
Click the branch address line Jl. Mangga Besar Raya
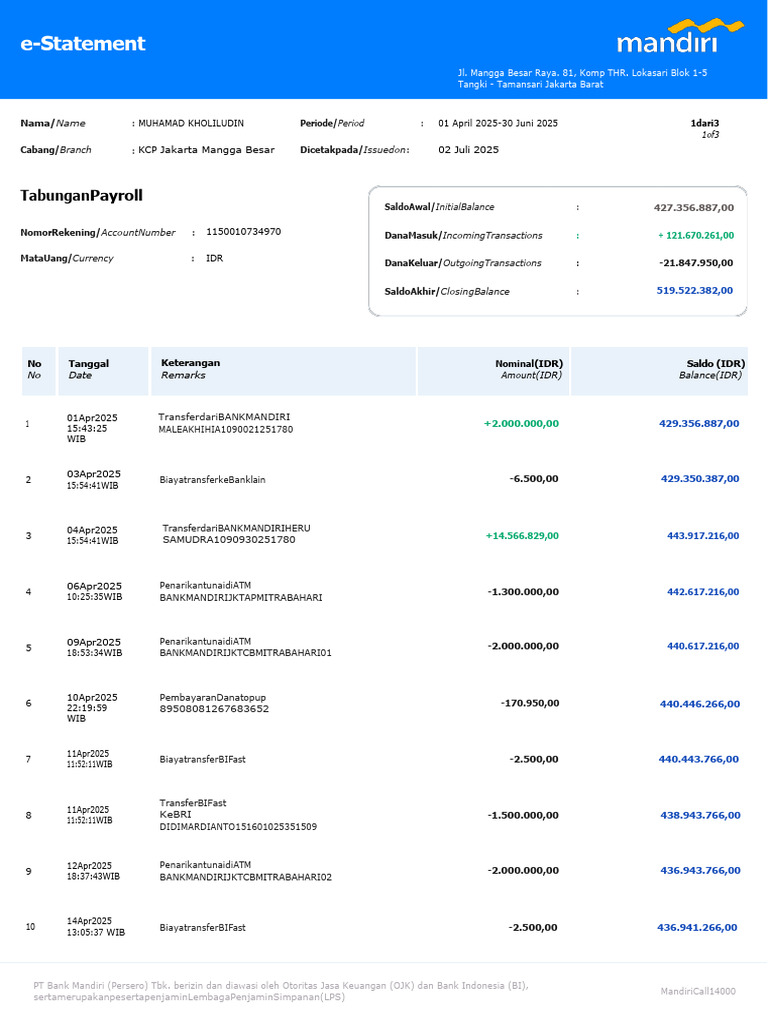pos(582,73)
